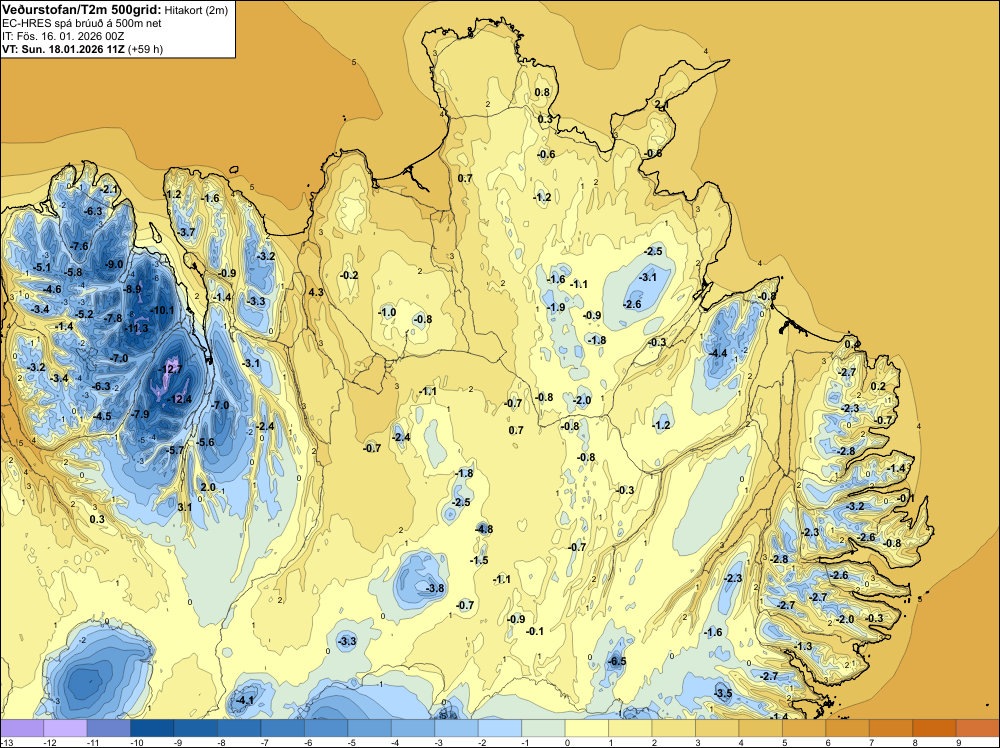Click the "EC-HRES spá brúuð á 500m net" line

[x=82, y=23]
